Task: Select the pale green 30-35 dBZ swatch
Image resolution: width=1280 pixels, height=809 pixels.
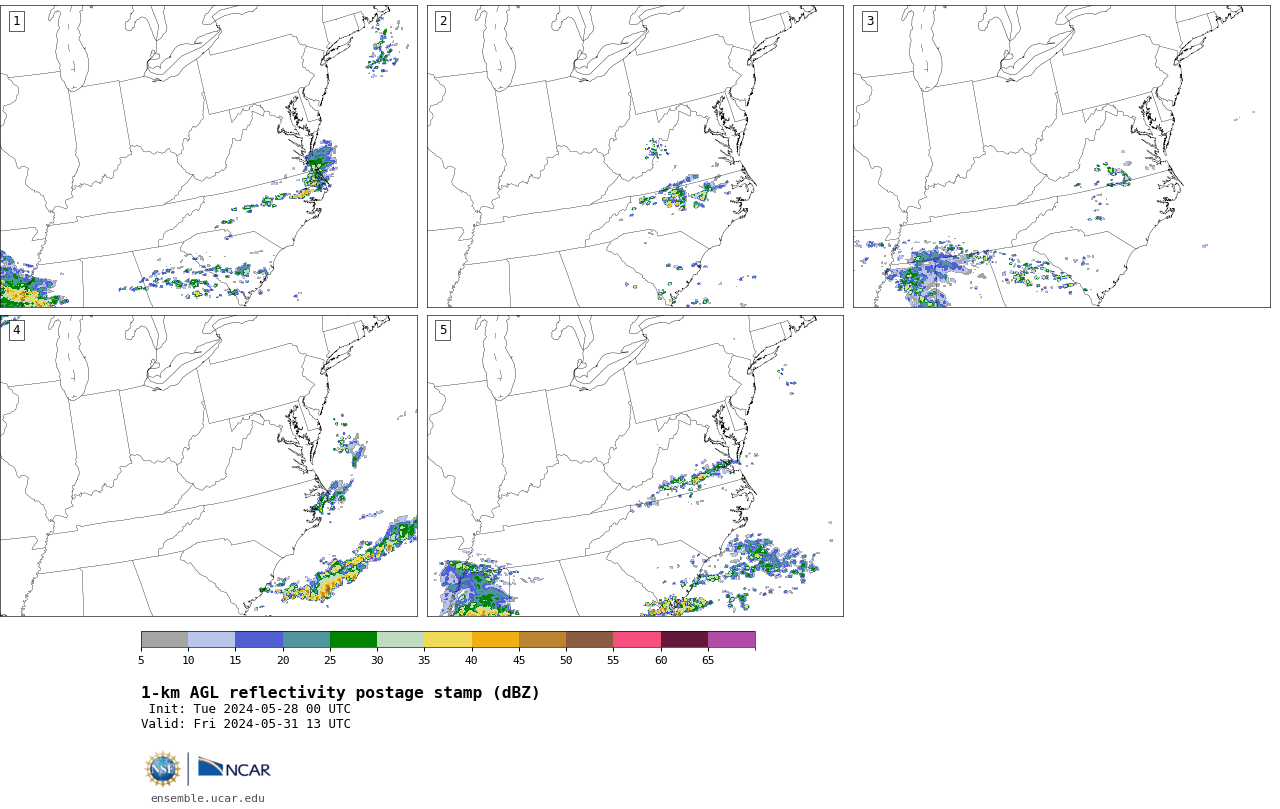Action: (x=400, y=640)
